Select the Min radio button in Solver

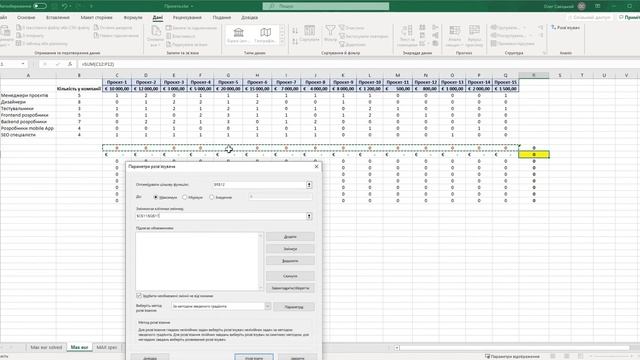tap(184, 197)
